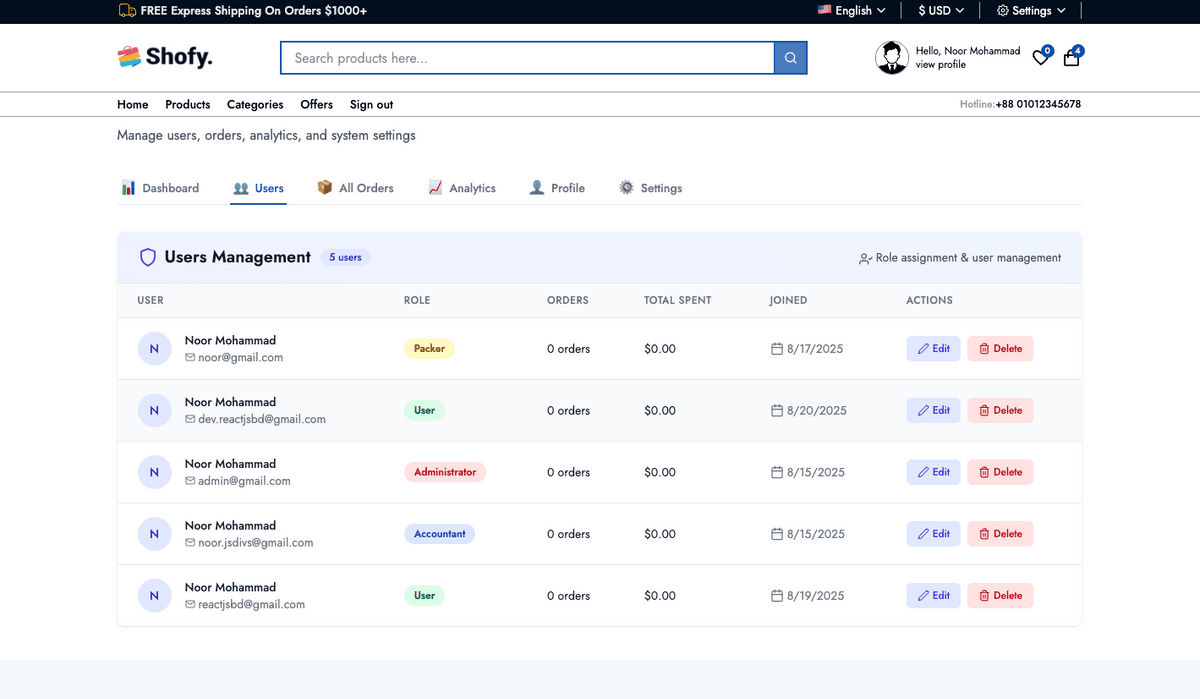Focus the product search field

pos(527,58)
